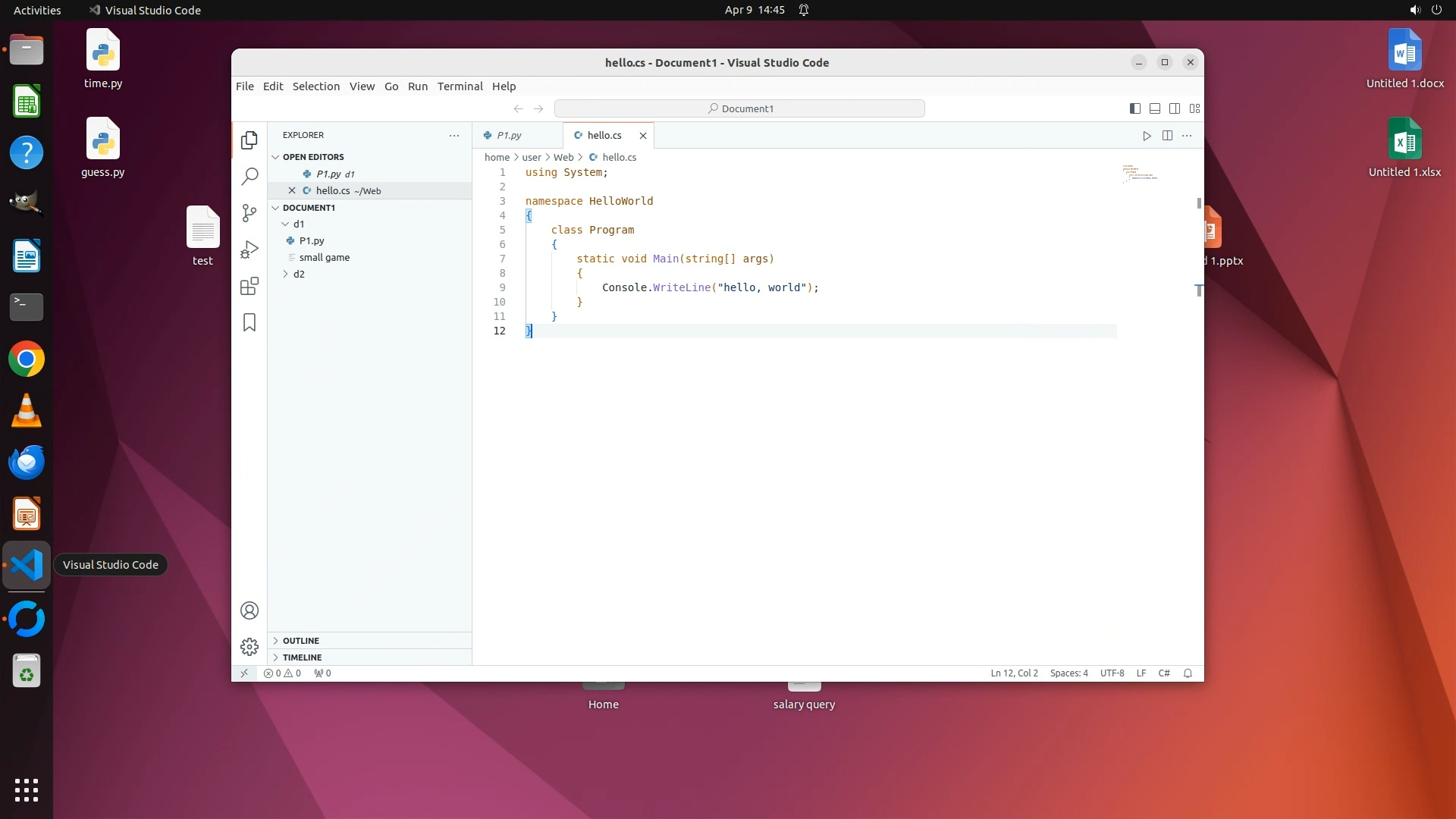Click the C# language mode button
Screen dimensions: 1456x819
coord(1164,673)
